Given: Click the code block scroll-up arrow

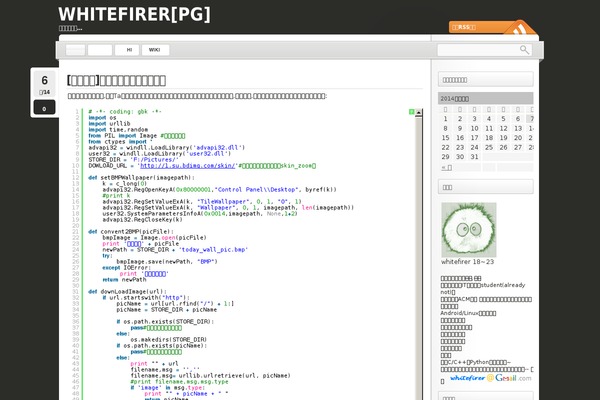Looking at the screenshot, I should pyautogui.click(x=419, y=113).
